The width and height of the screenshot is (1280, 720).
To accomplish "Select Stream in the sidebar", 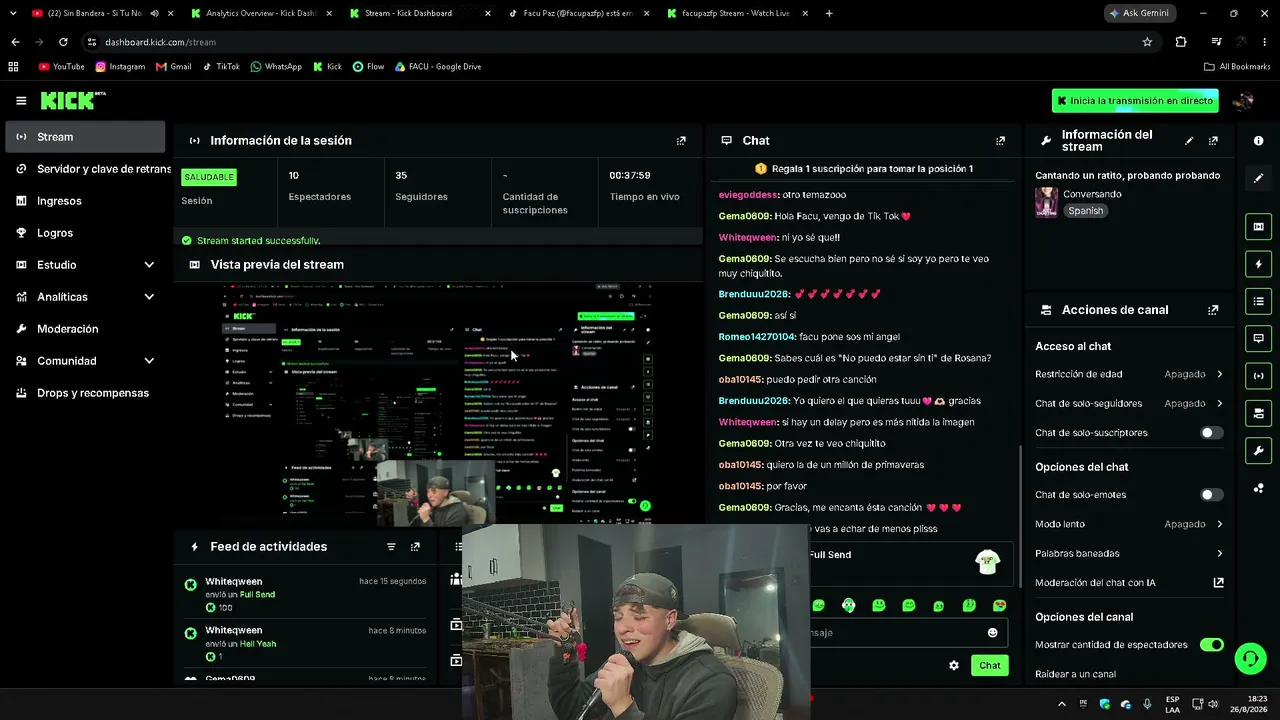I will click(86, 137).
